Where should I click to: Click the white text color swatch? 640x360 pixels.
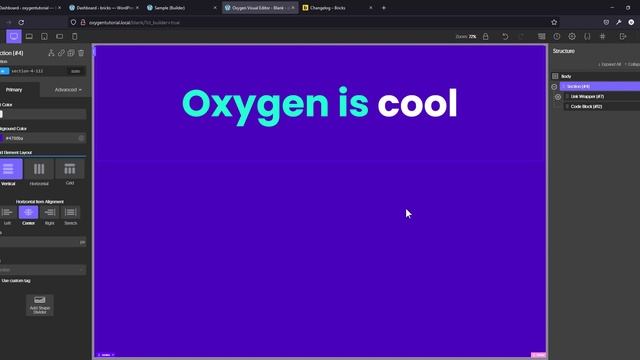click(x=1, y=114)
